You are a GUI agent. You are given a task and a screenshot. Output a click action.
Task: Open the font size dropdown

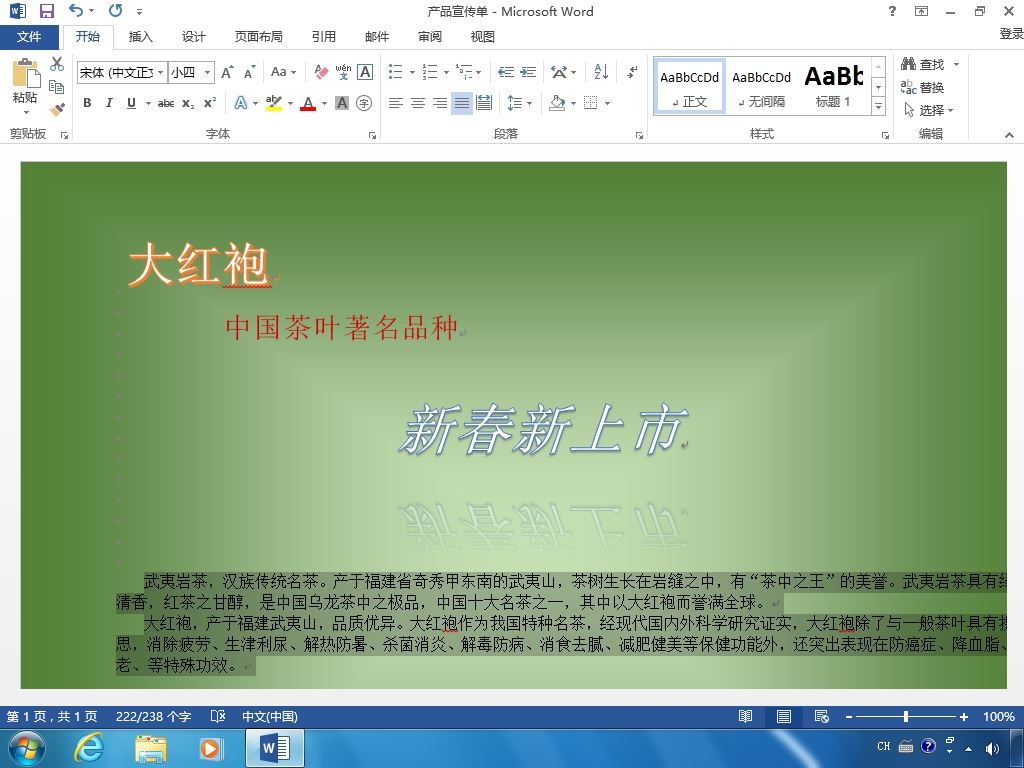click(x=207, y=72)
